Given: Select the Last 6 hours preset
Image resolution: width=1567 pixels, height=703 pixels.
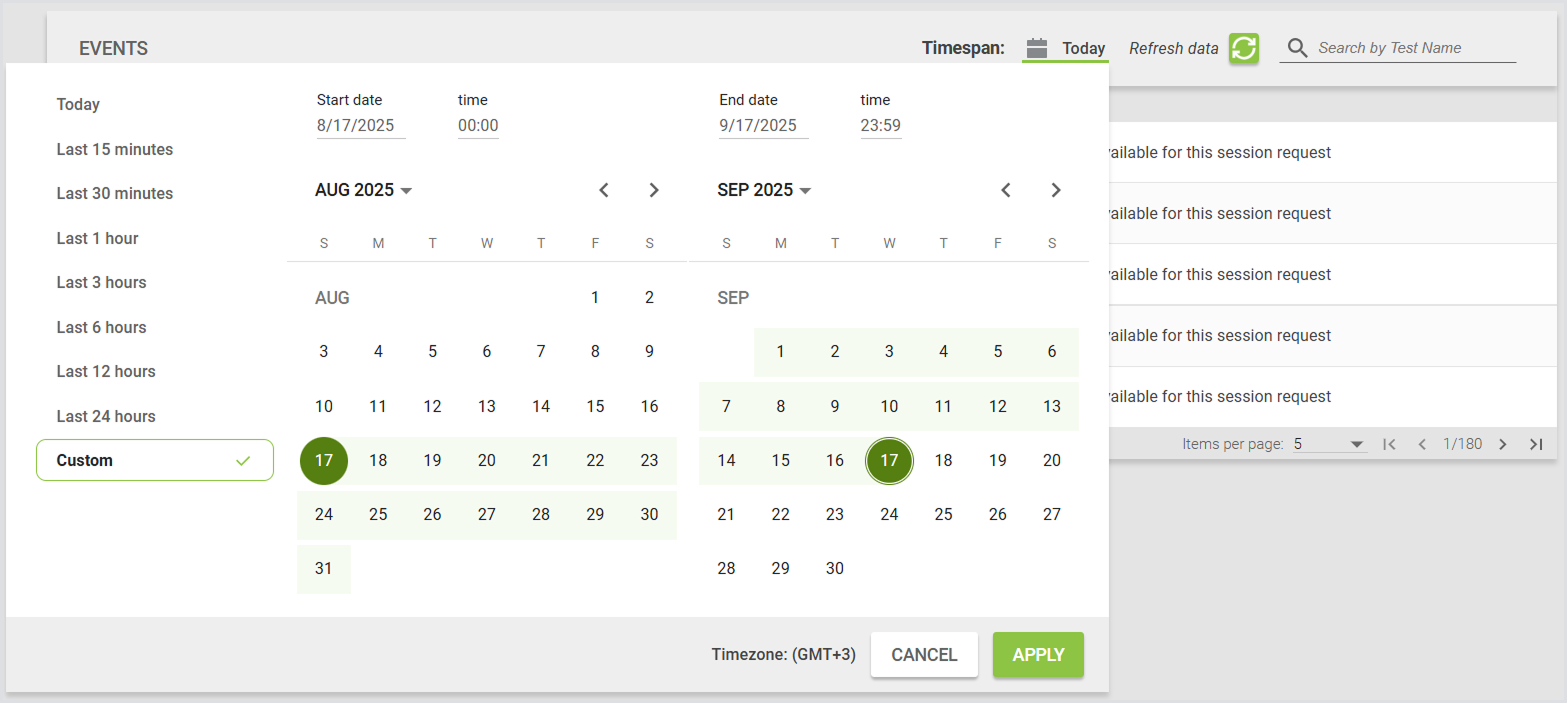Looking at the screenshot, I should [x=101, y=327].
